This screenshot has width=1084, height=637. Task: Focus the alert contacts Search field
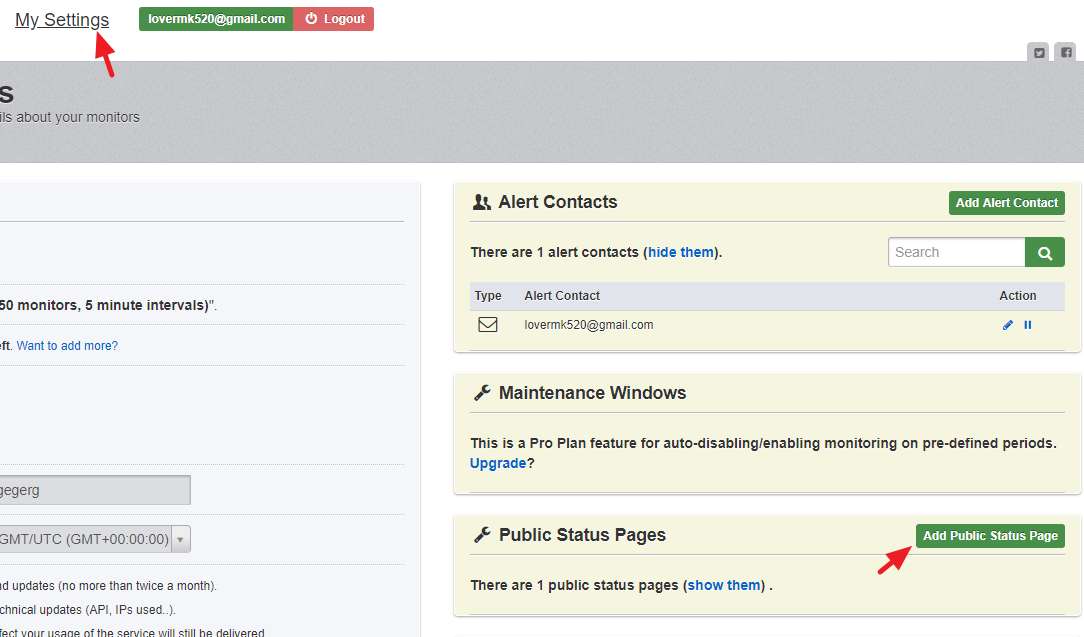956,252
